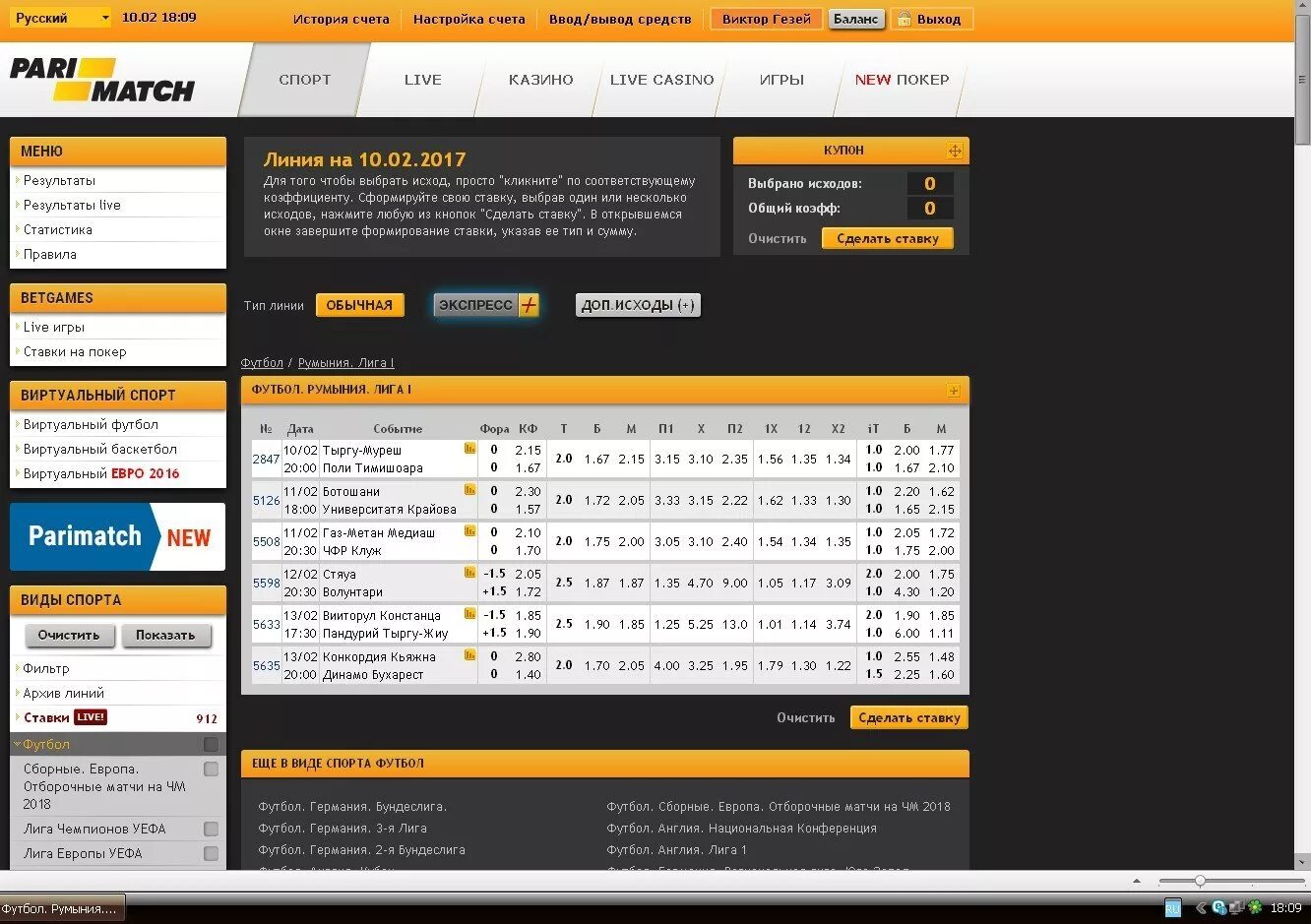Adjust the browser zoom slider handle
The image size is (1311, 924).
pos(1200,881)
